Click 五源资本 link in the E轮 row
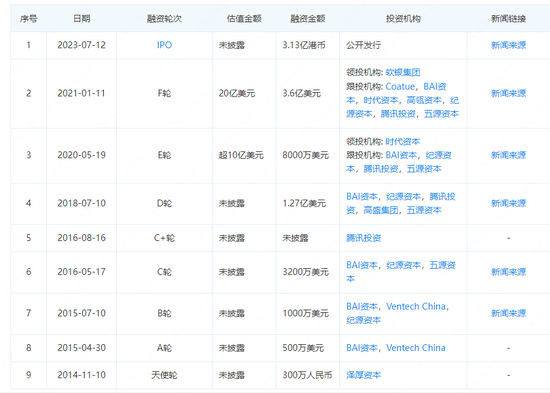550x393 pixels. pos(424,169)
